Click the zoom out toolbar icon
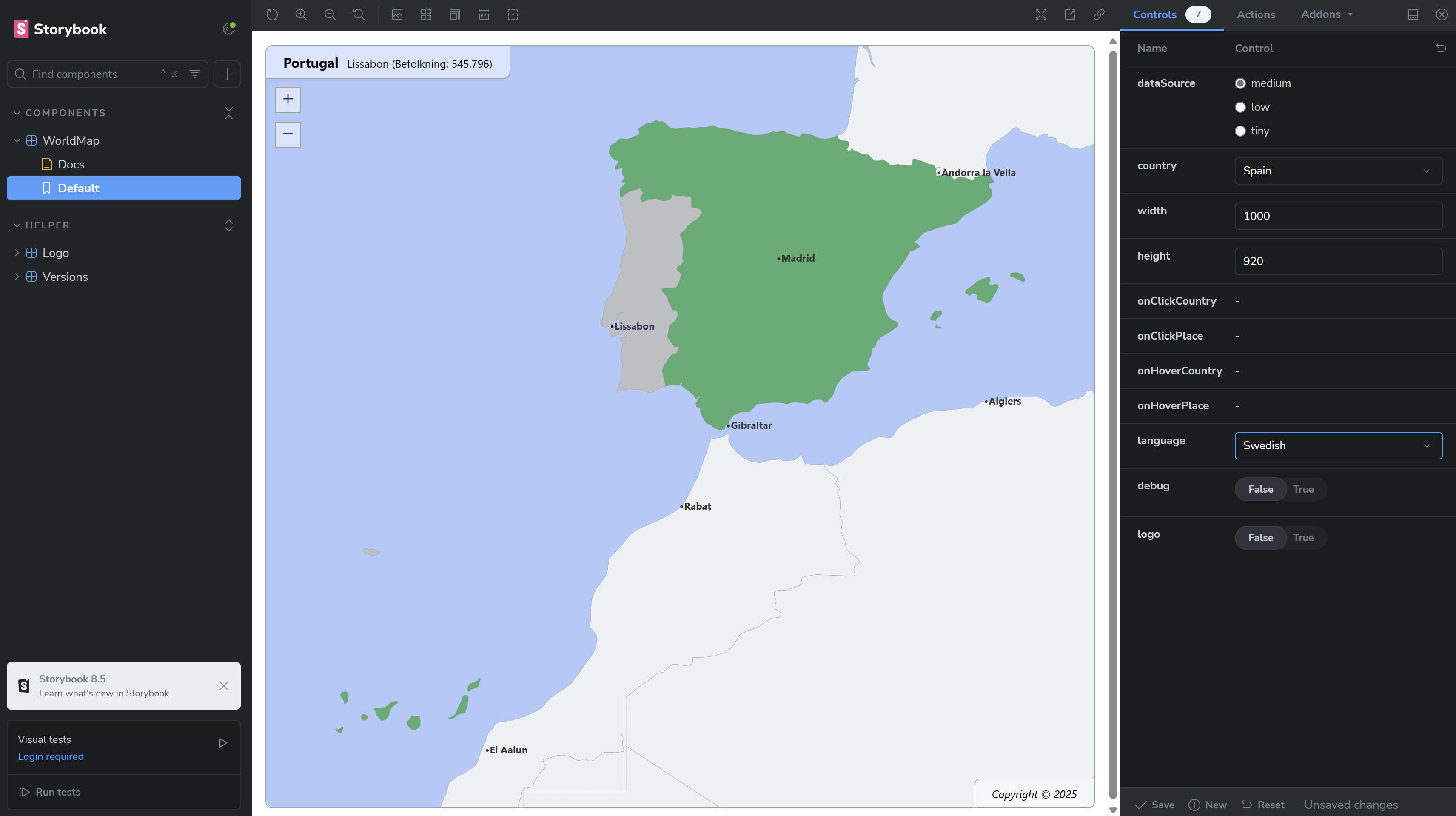Image resolution: width=1456 pixels, height=816 pixels. [x=330, y=15]
